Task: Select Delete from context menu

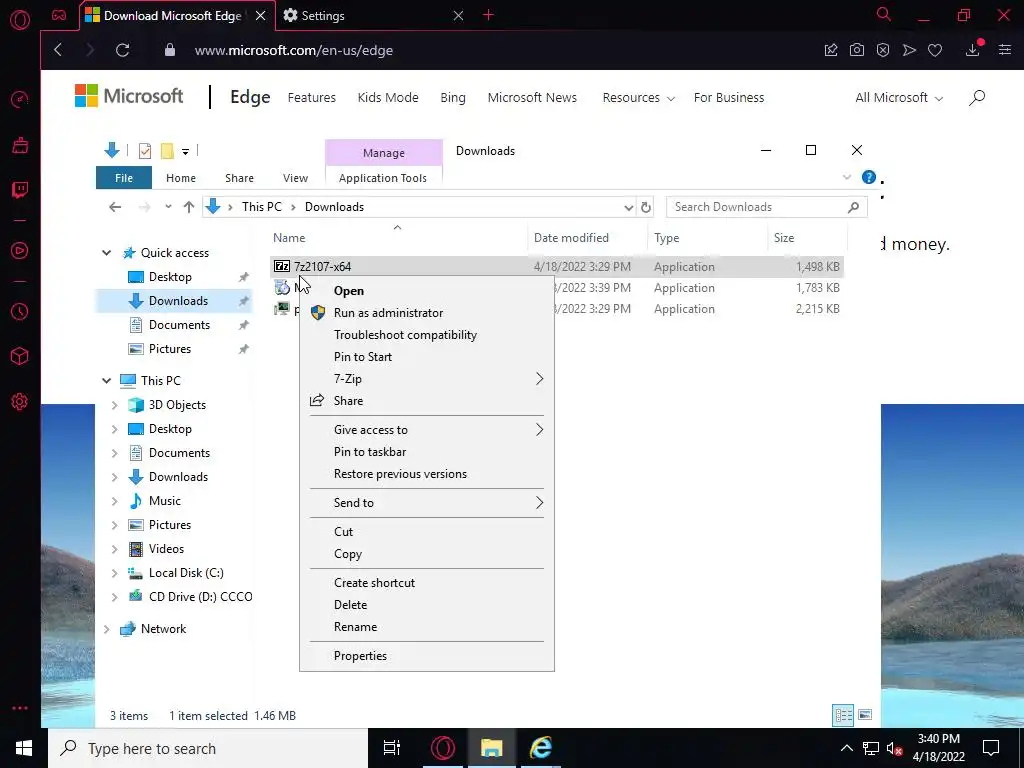Action: point(427,605)
